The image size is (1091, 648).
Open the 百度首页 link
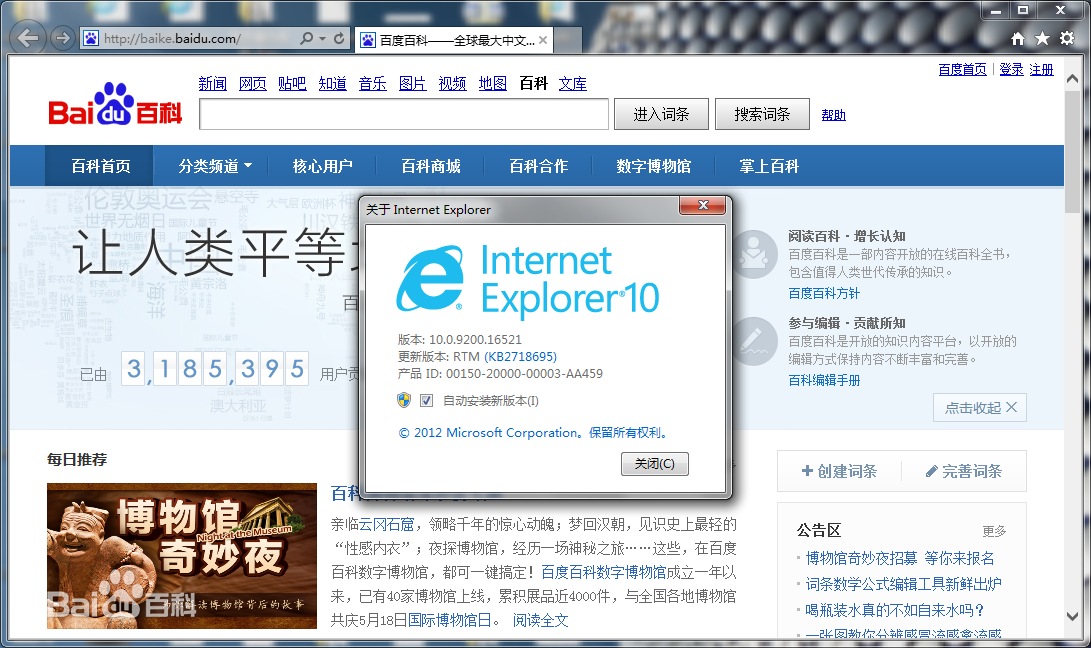click(962, 70)
